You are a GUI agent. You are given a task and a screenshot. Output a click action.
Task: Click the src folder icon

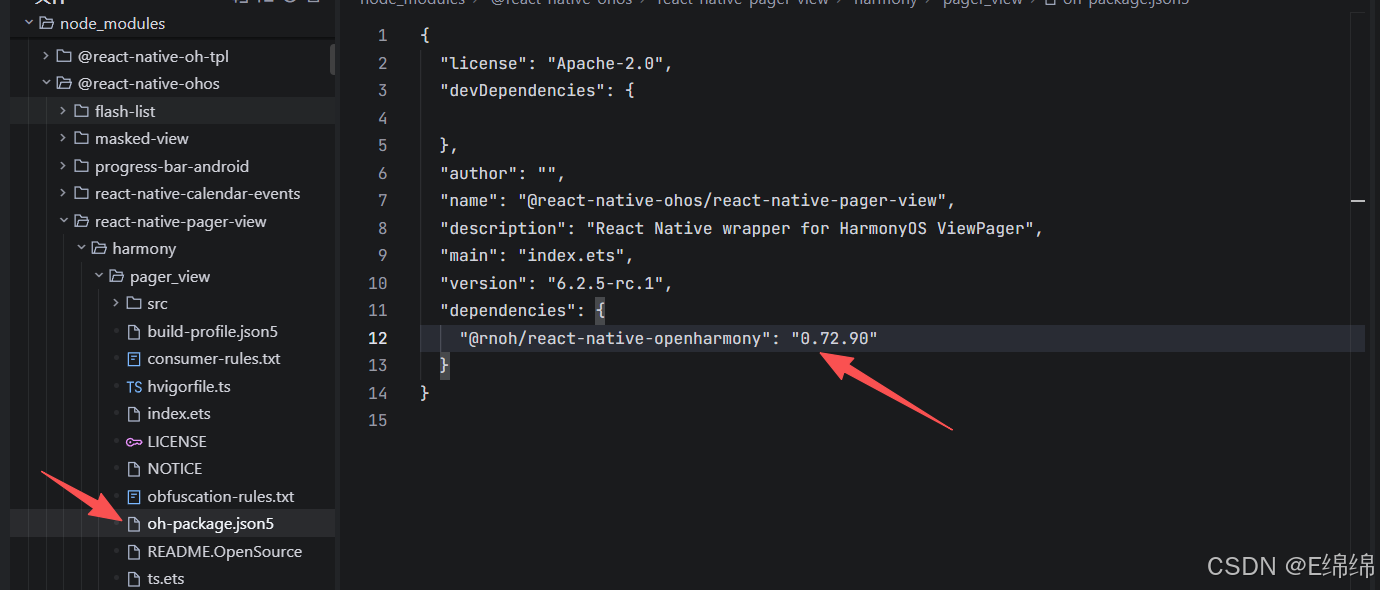pyautogui.click(x=134, y=303)
